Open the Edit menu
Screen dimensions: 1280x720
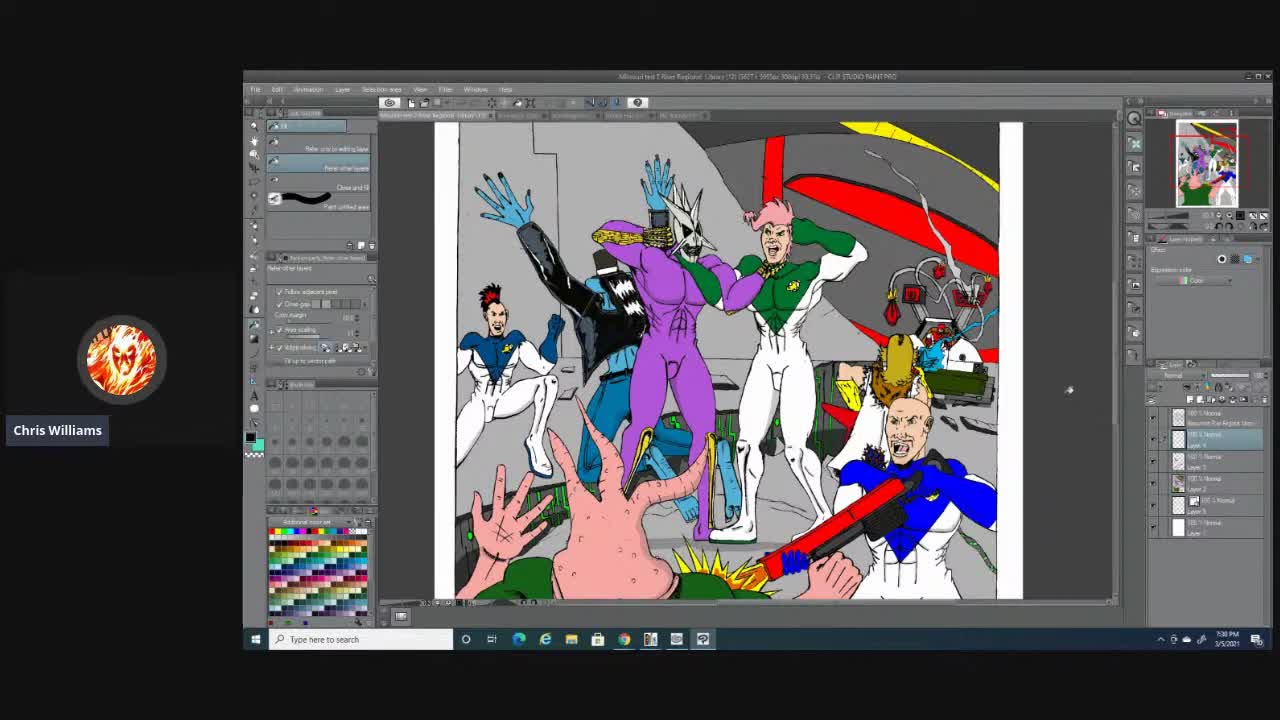pos(277,89)
